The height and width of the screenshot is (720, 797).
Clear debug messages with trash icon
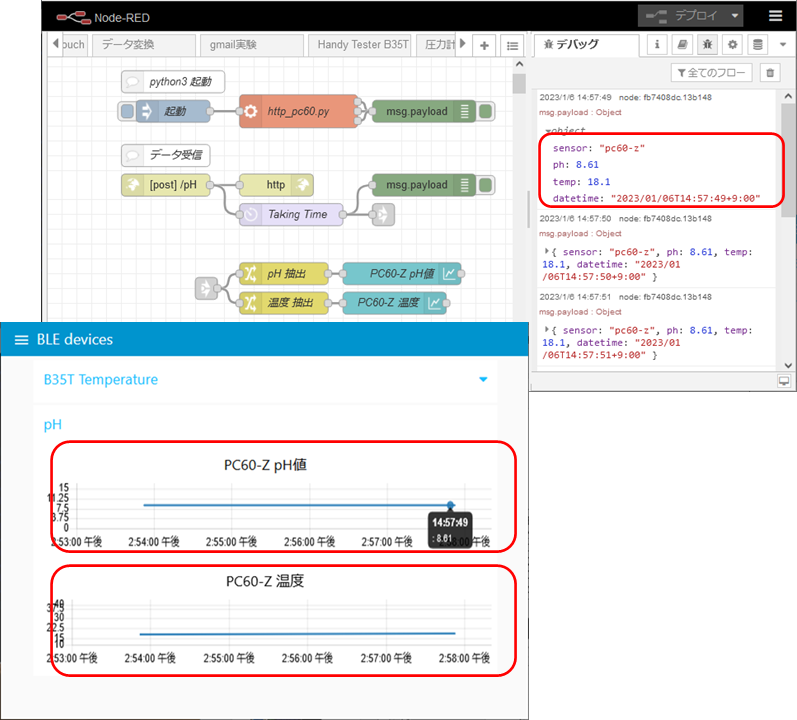coord(769,73)
